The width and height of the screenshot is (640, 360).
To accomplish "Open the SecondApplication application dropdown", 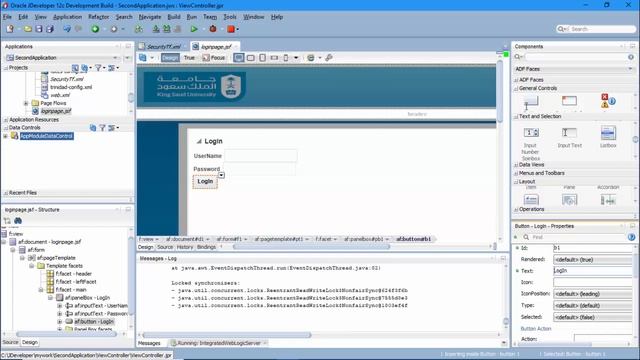I will pyautogui.click(x=115, y=58).
